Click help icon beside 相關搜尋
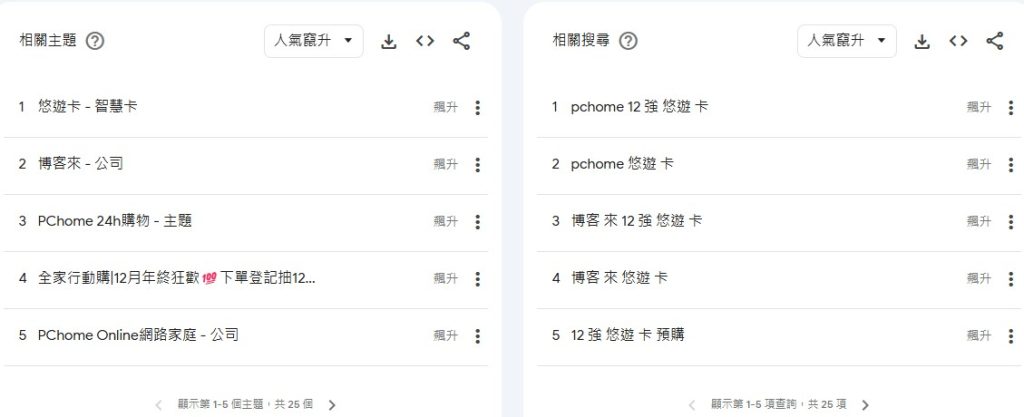1024x417 pixels. click(x=628, y=41)
